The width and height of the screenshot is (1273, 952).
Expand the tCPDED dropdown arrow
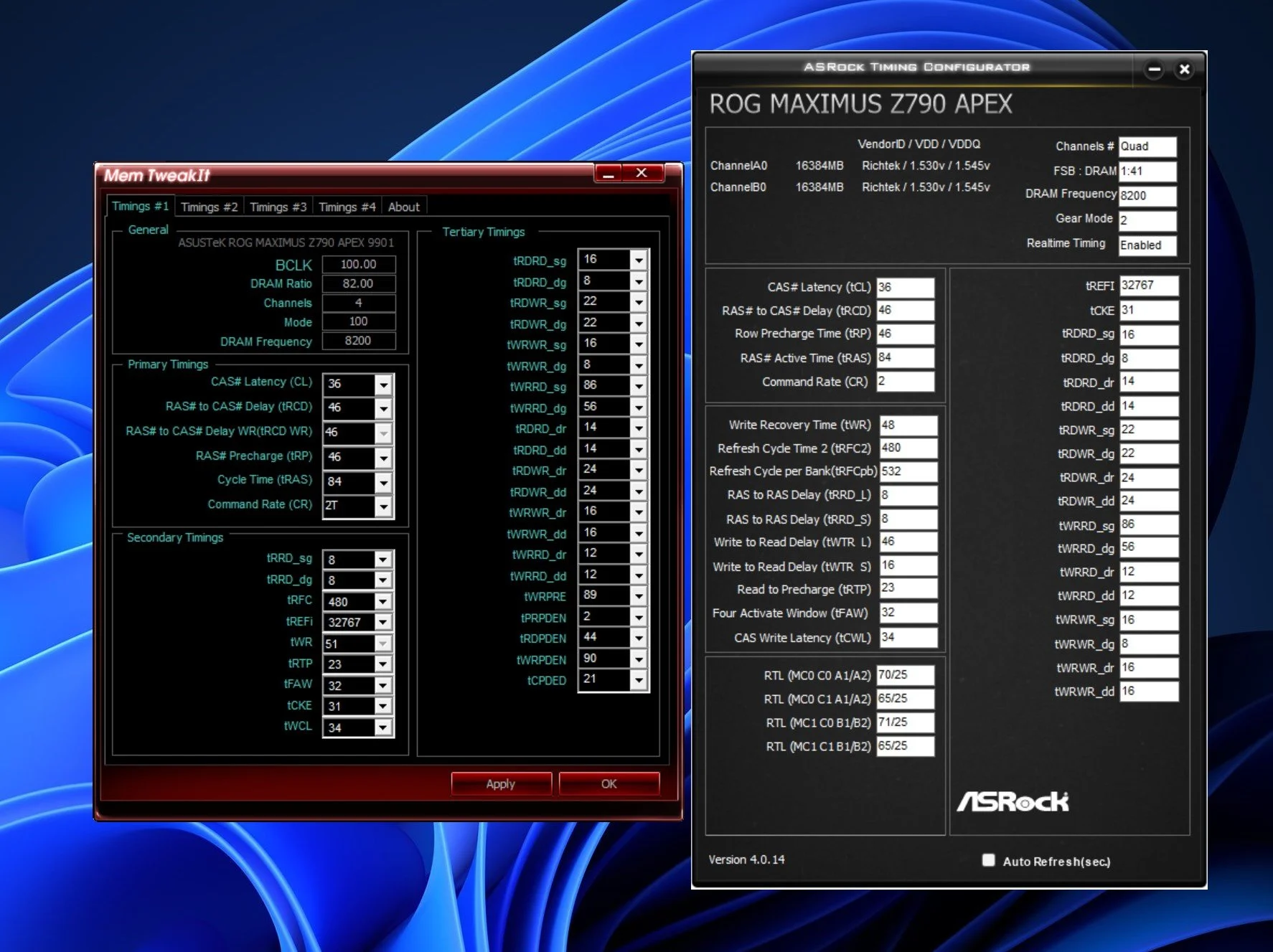click(x=639, y=680)
